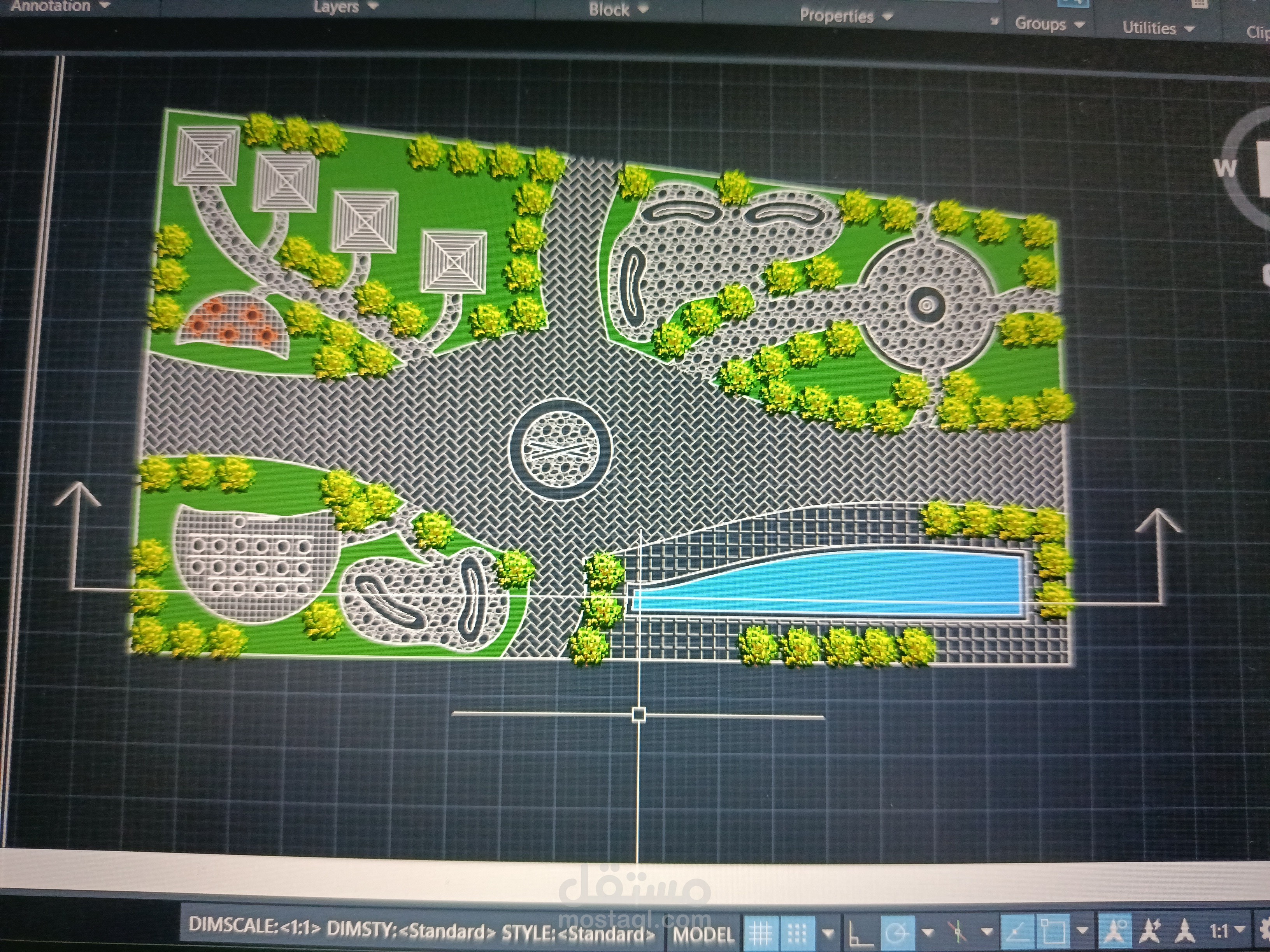This screenshot has height=952, width=1270.
Task: Expand the Layers ribbon panel
Action: pyautogui.click(x=346, y=7)
